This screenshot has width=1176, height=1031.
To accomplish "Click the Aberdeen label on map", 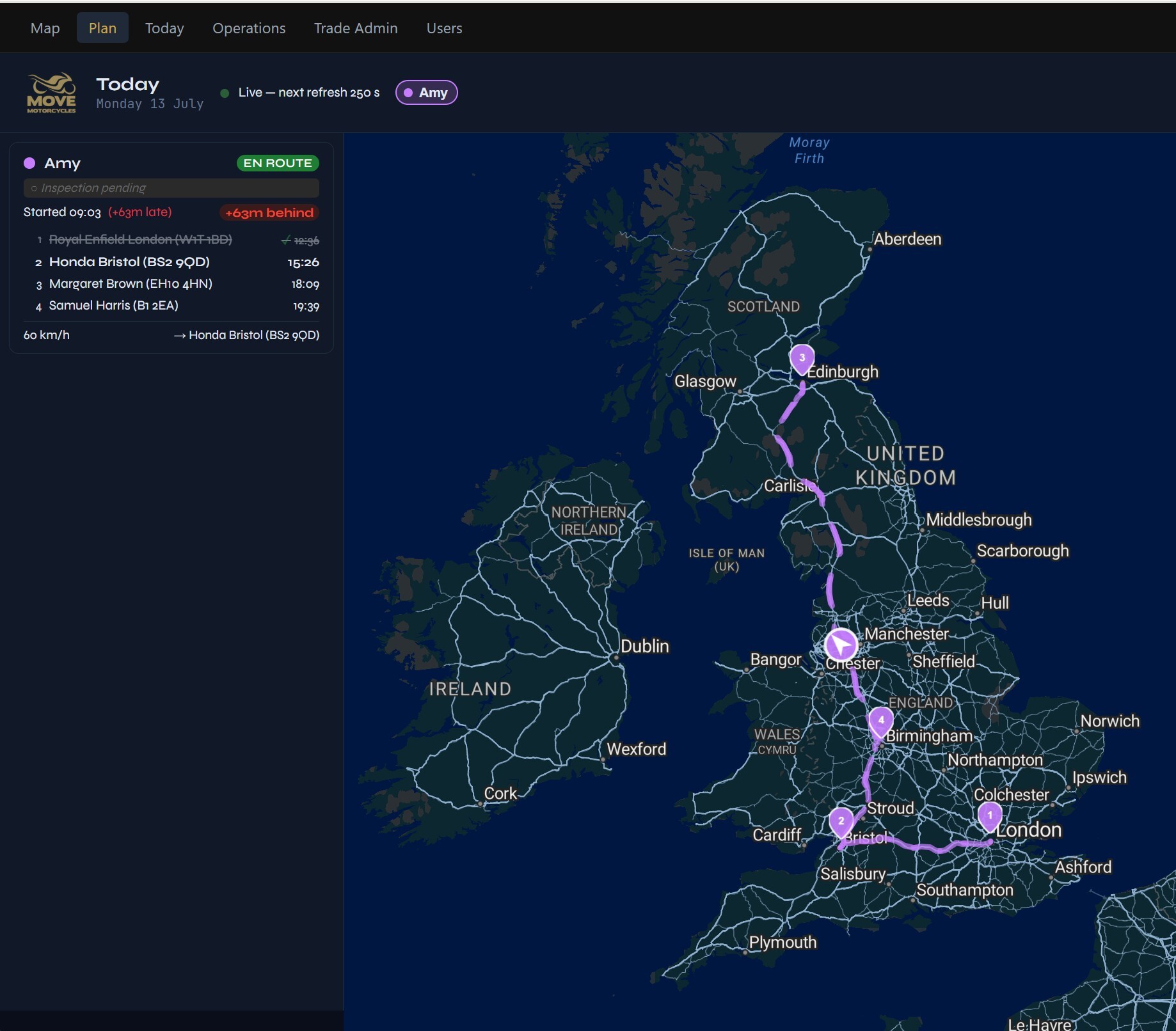I will click(908, 239).
